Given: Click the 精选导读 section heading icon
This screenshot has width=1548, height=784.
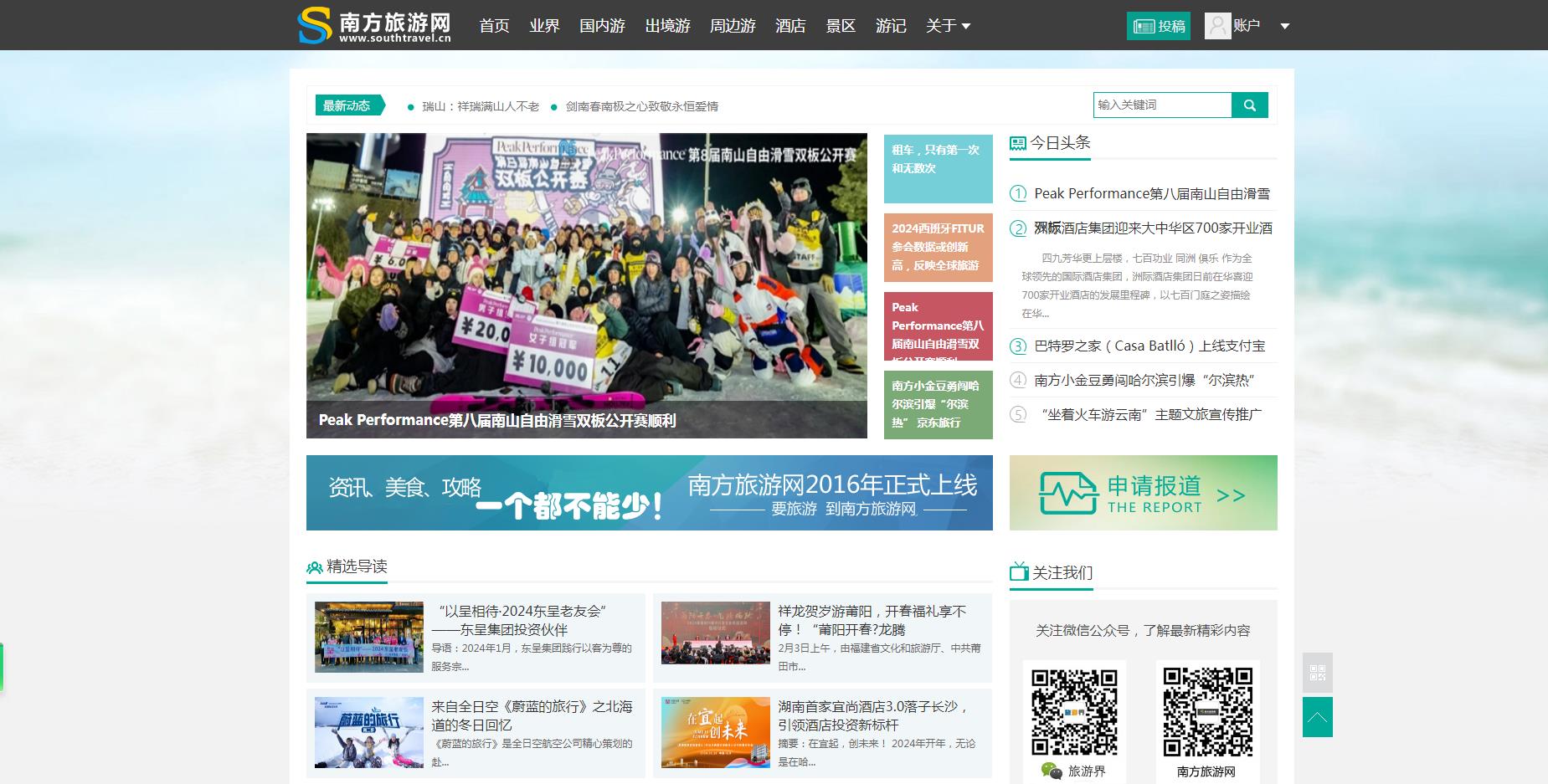Looking at the screenshot, I should pos(315,567).
